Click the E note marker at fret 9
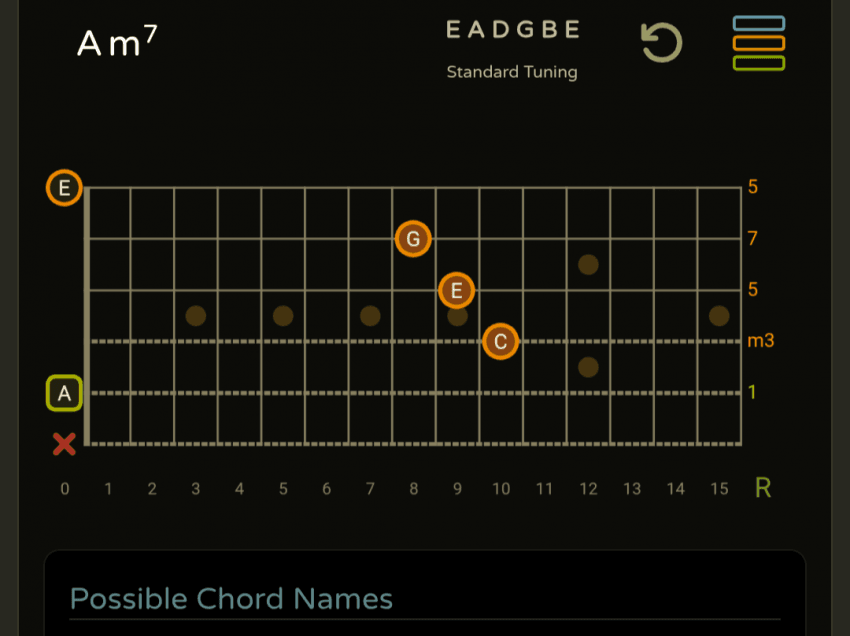850x636 pixels. [456, 291]
